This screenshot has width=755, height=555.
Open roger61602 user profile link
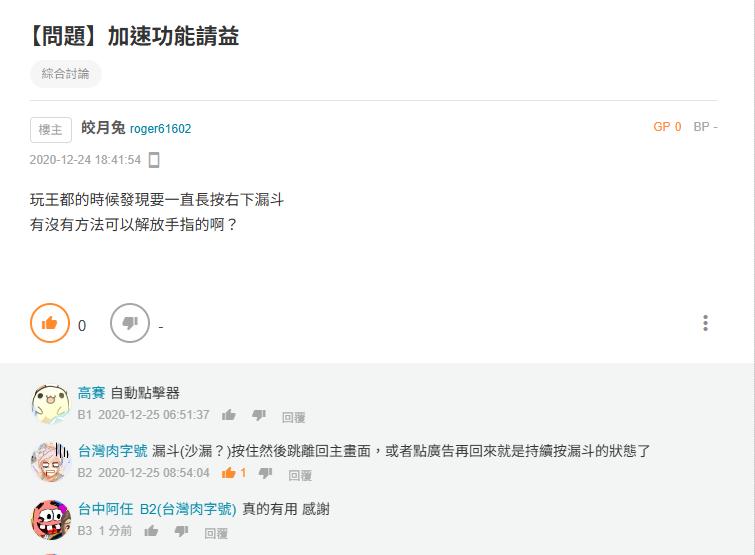click(160, 129)
